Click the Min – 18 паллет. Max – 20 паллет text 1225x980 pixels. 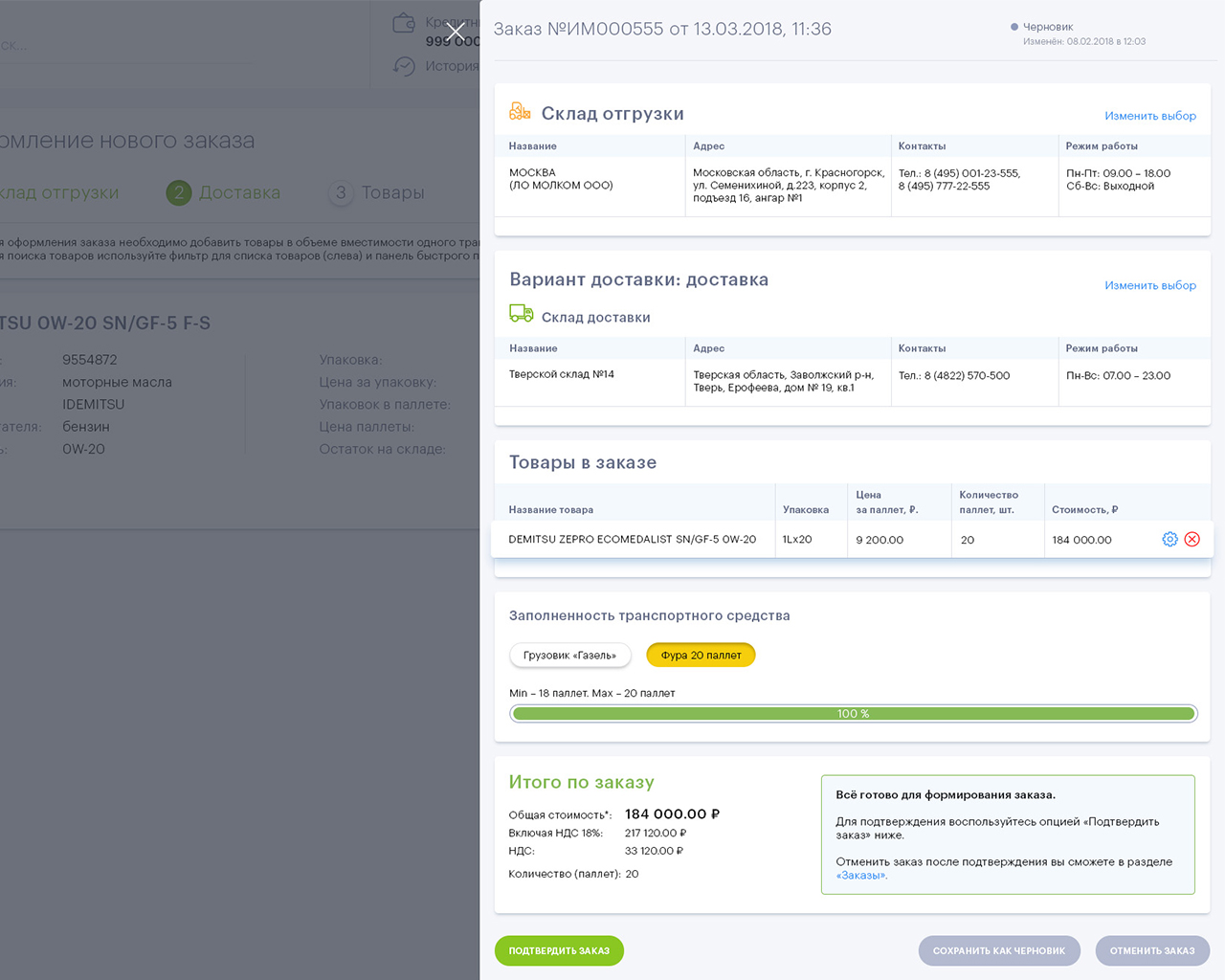point(592,693)
